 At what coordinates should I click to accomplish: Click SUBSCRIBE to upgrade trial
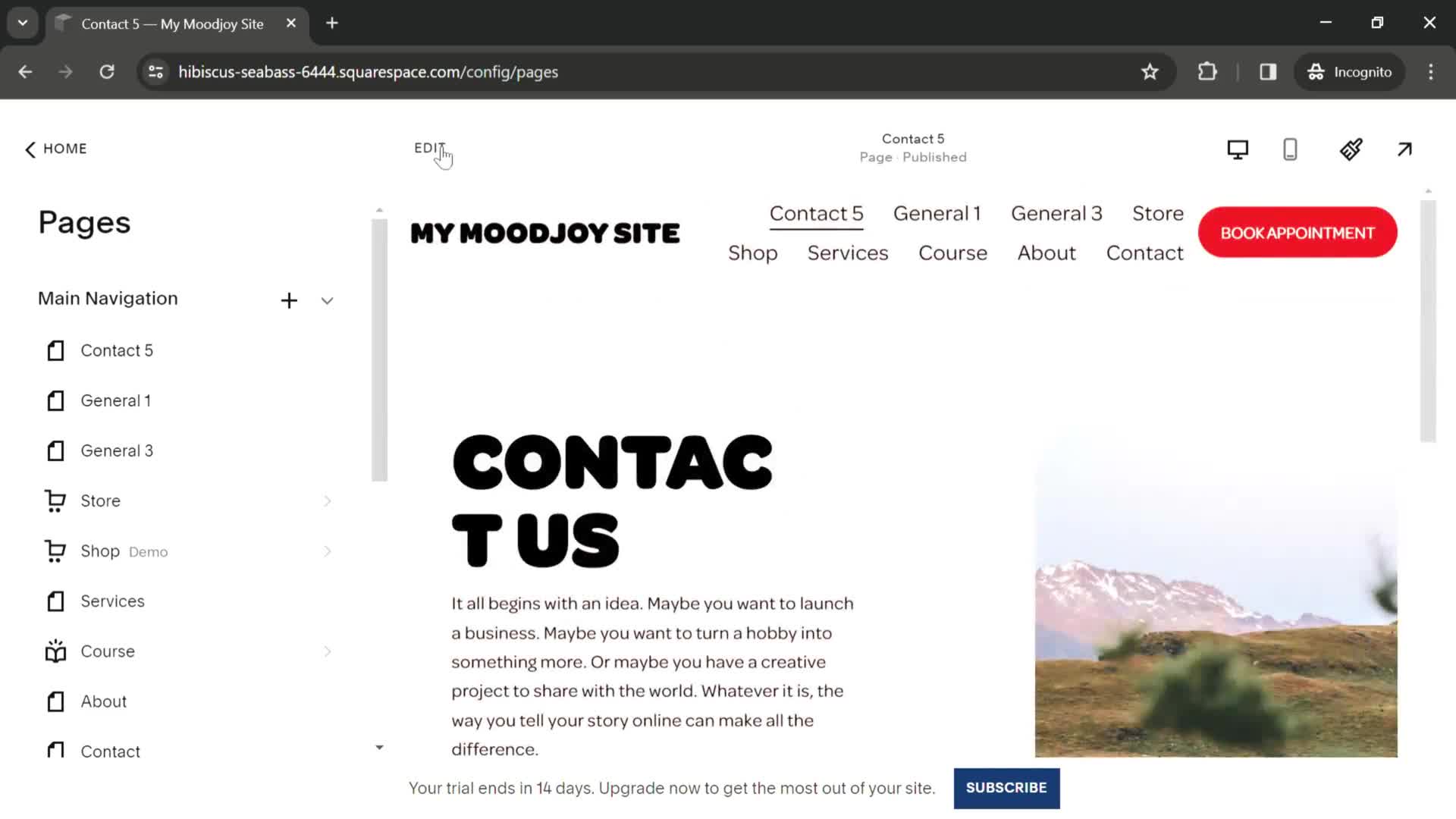click(x=1006, y=788)
